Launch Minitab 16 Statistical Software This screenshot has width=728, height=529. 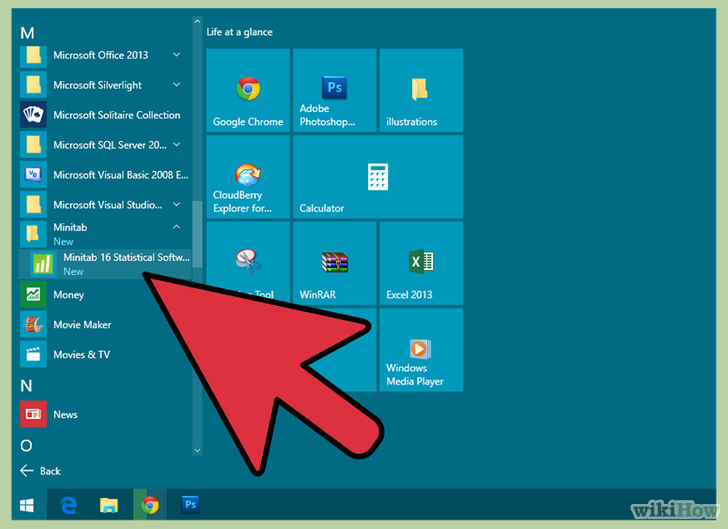click(x=105, y=264)
